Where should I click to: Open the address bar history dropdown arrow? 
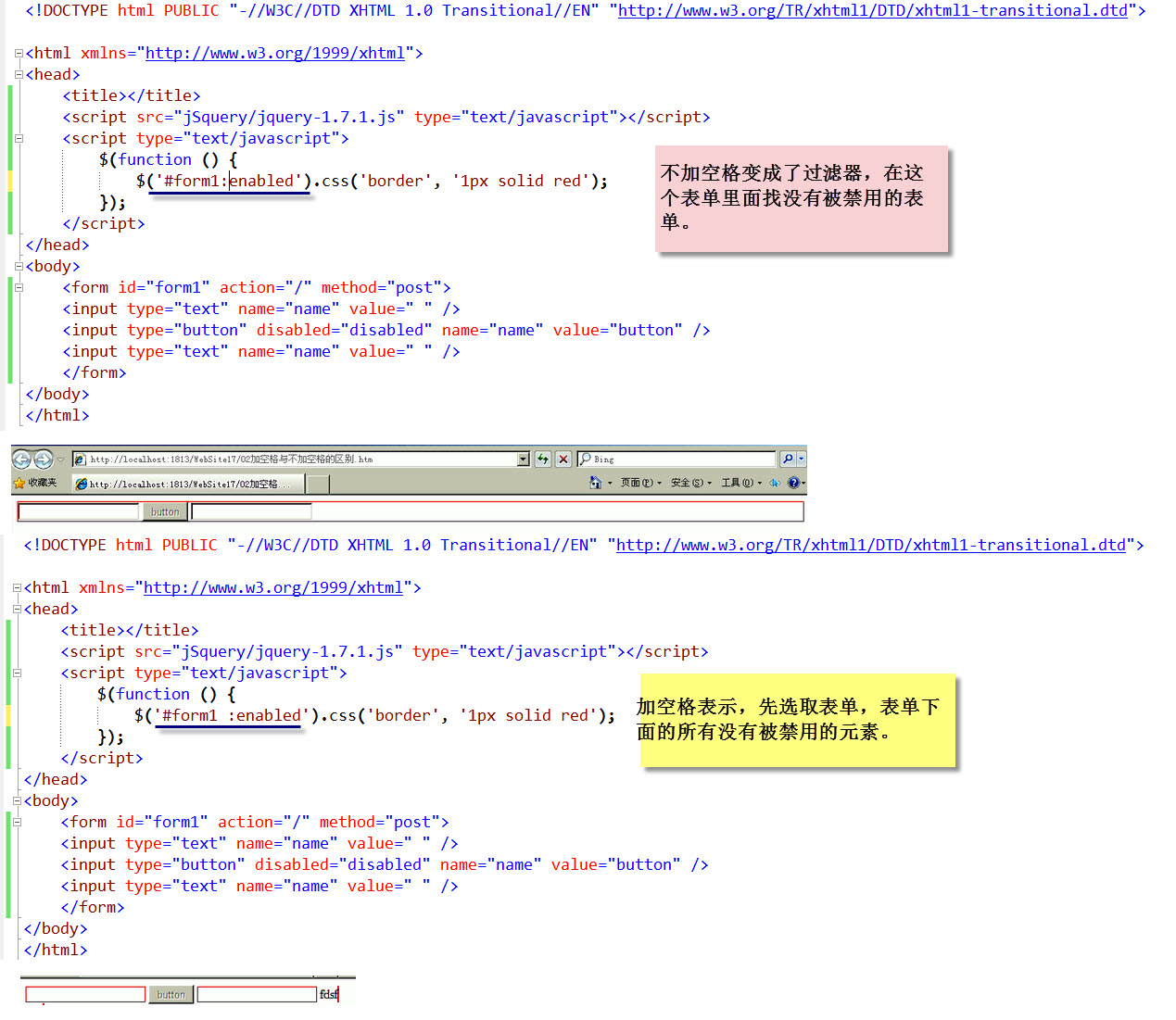tap(523, 460)
